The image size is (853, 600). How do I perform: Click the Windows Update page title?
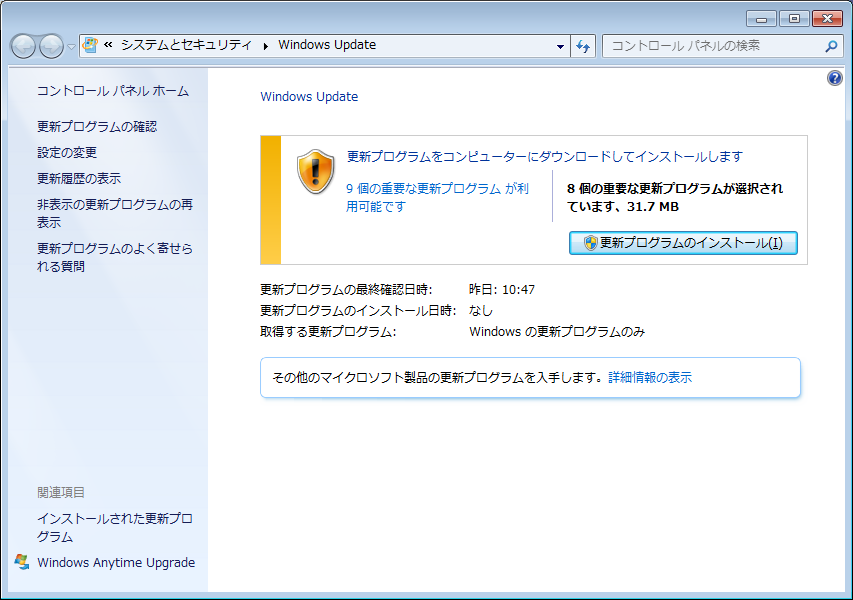309,97
